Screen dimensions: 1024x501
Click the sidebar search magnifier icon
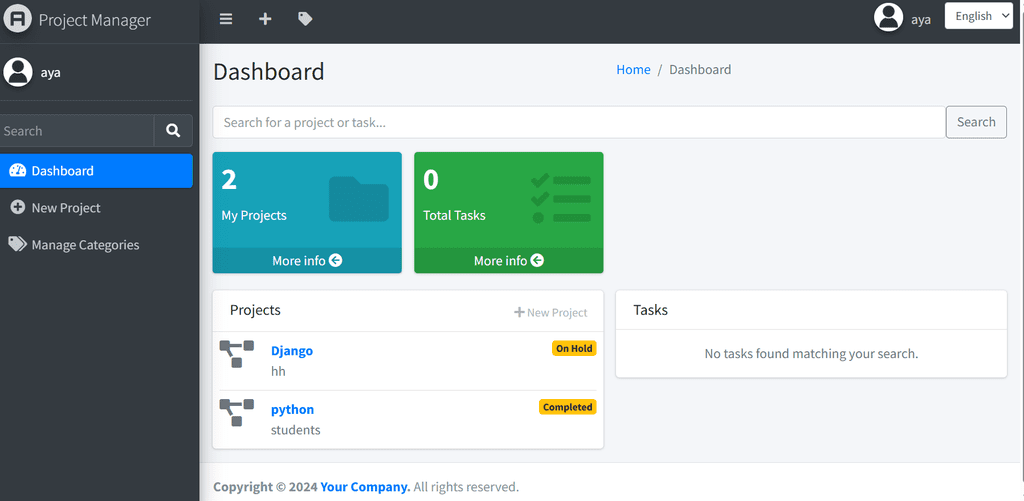[173, 131]
